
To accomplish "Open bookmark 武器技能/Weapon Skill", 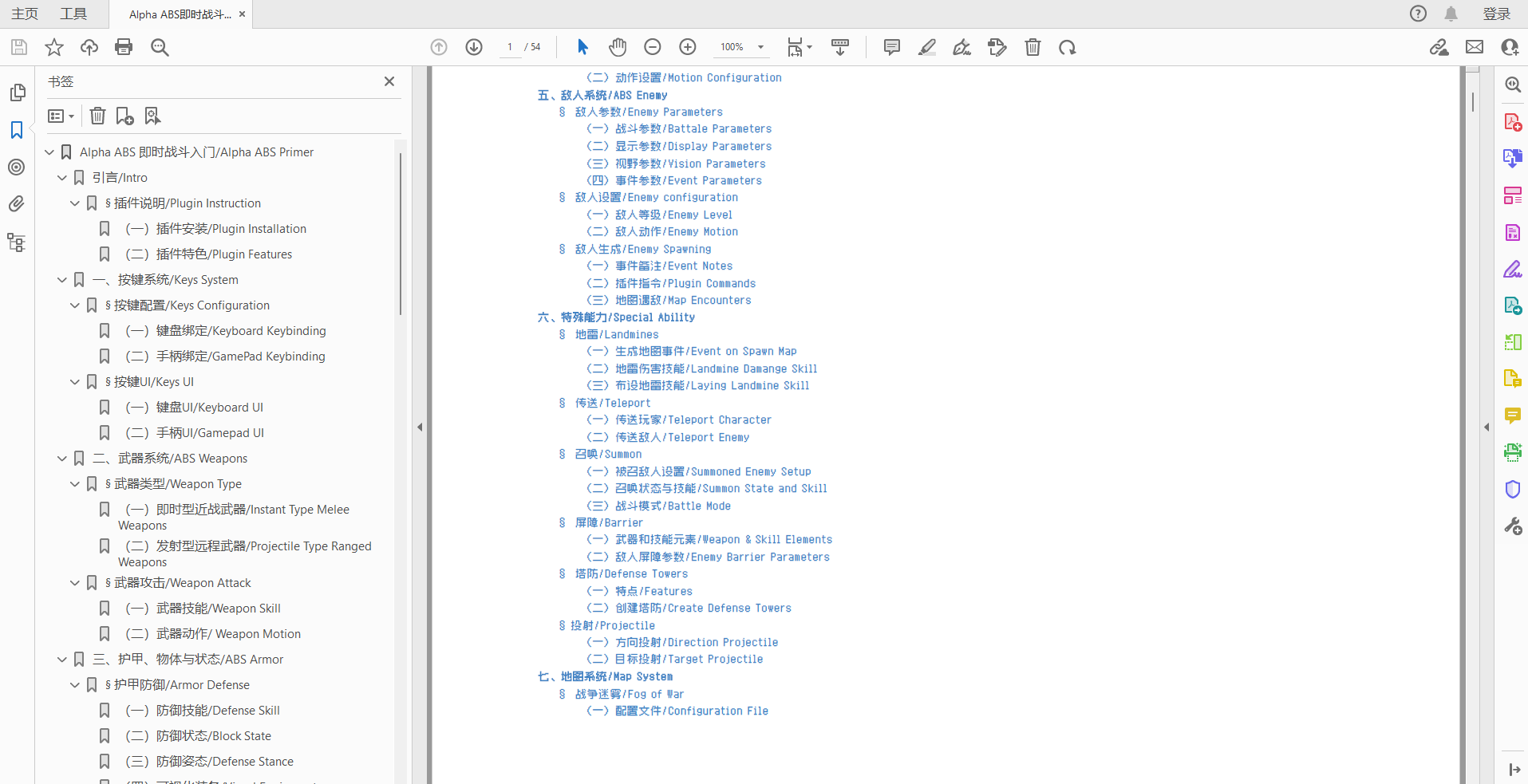I will coord(203,609).
